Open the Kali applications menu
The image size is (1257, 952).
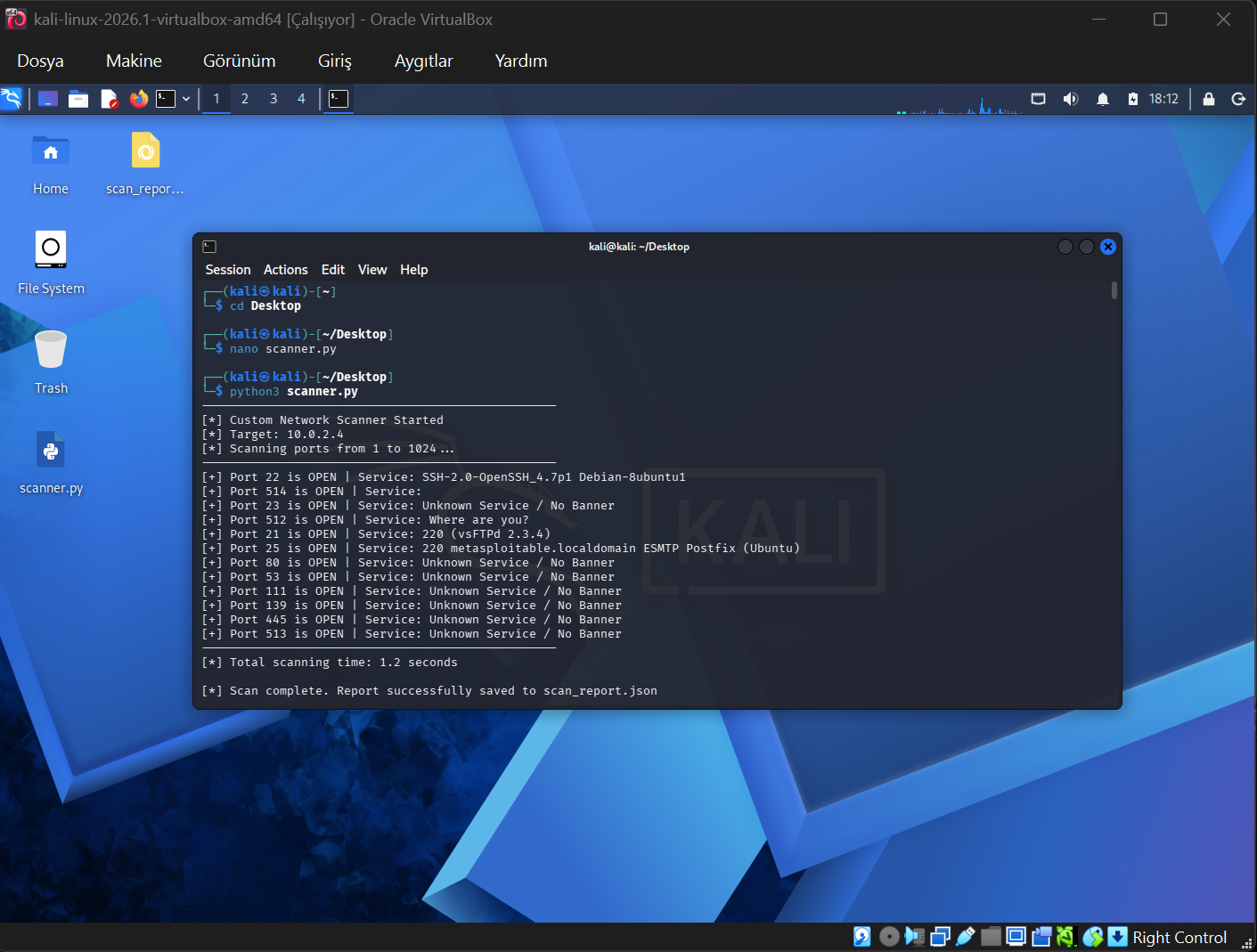[12, 99]
